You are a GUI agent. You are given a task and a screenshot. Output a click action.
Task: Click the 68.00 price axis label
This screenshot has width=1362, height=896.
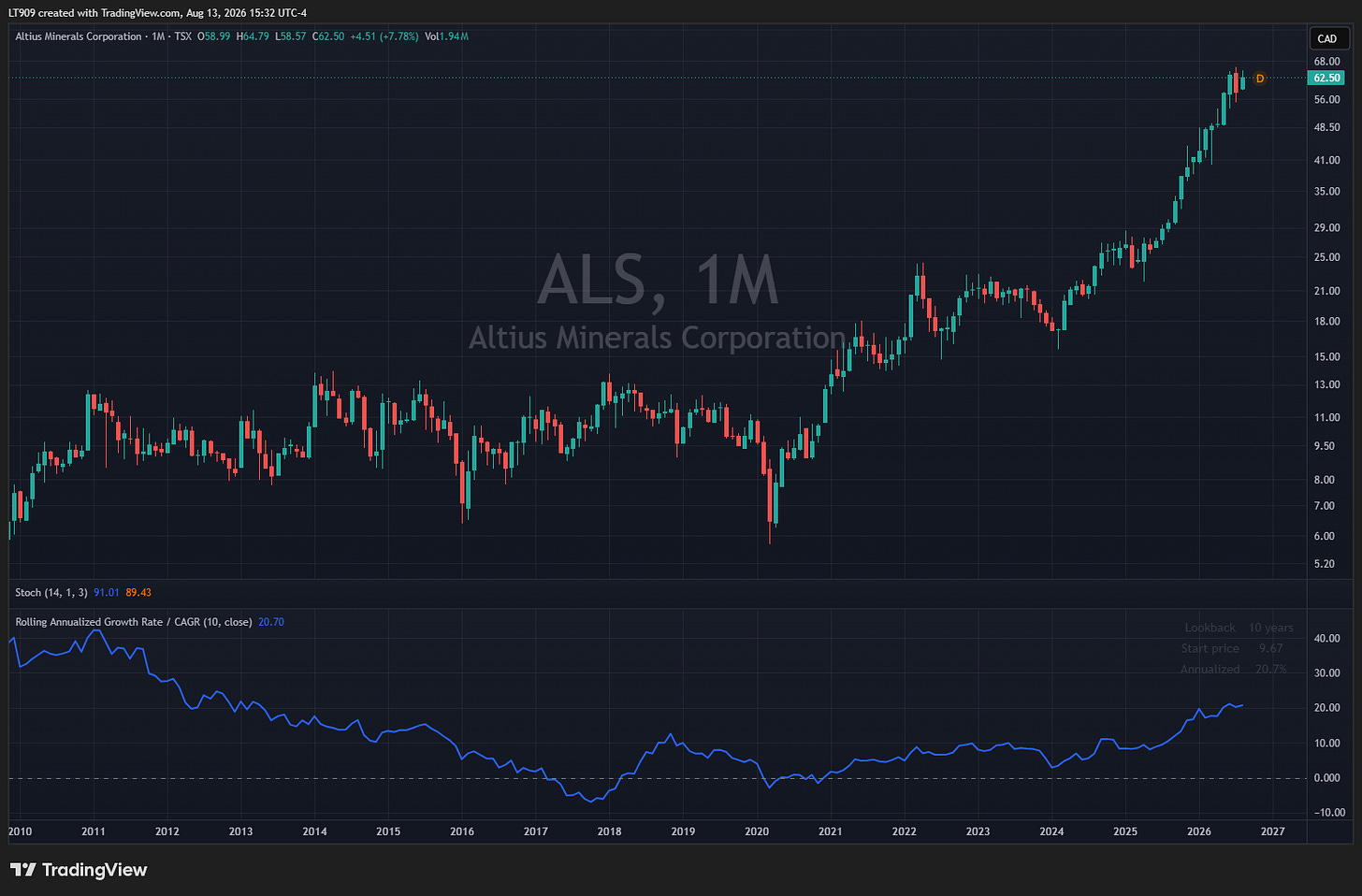pyautogui.click(x=1326, y=62)
